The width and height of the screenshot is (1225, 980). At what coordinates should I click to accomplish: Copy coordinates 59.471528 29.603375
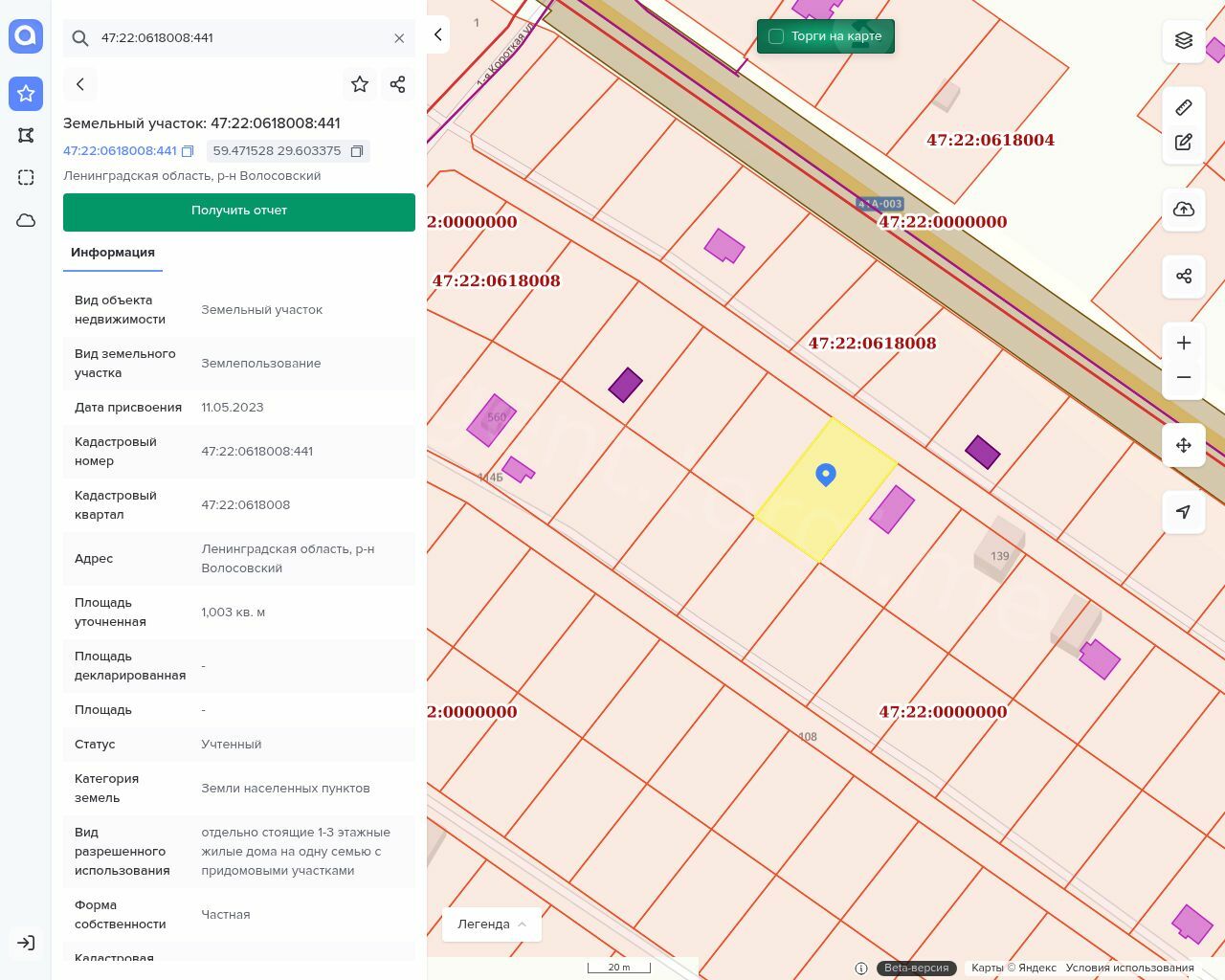[357, 151]
